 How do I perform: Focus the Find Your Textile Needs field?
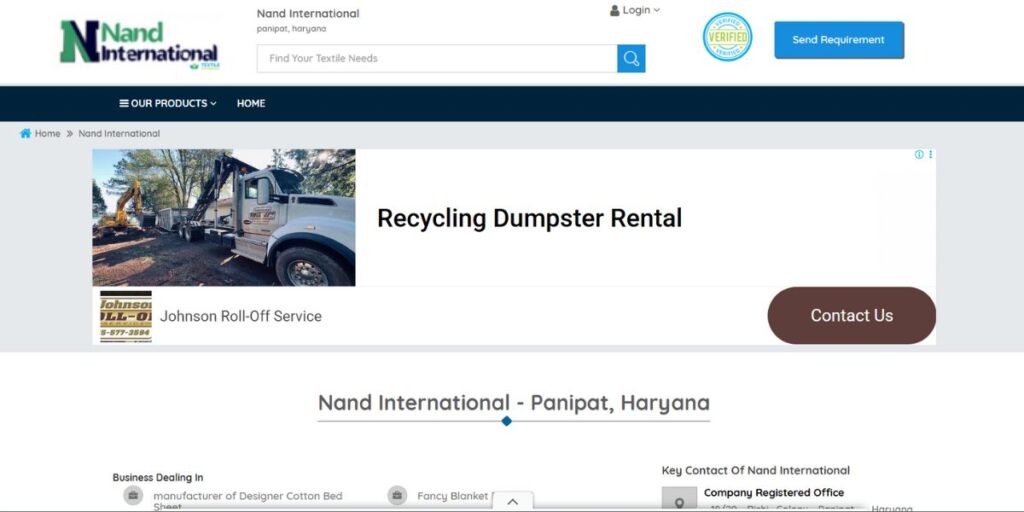pos(437,59)
